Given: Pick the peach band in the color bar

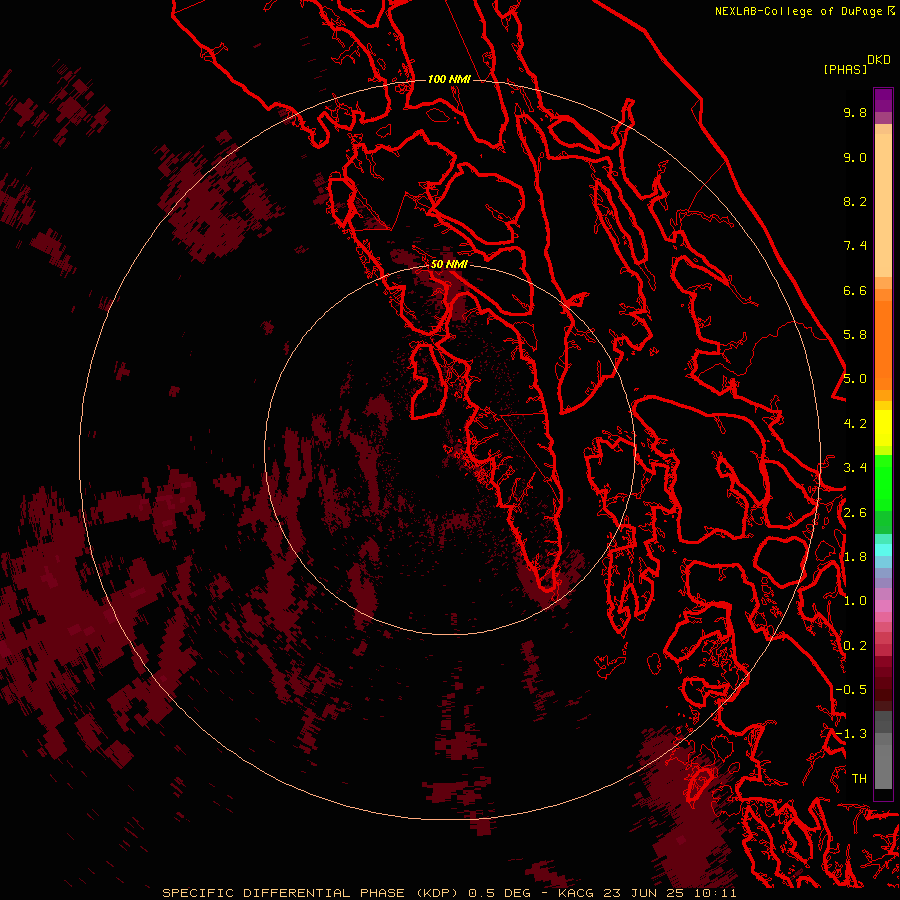Looking at the screenshot, I should point(883,205).
